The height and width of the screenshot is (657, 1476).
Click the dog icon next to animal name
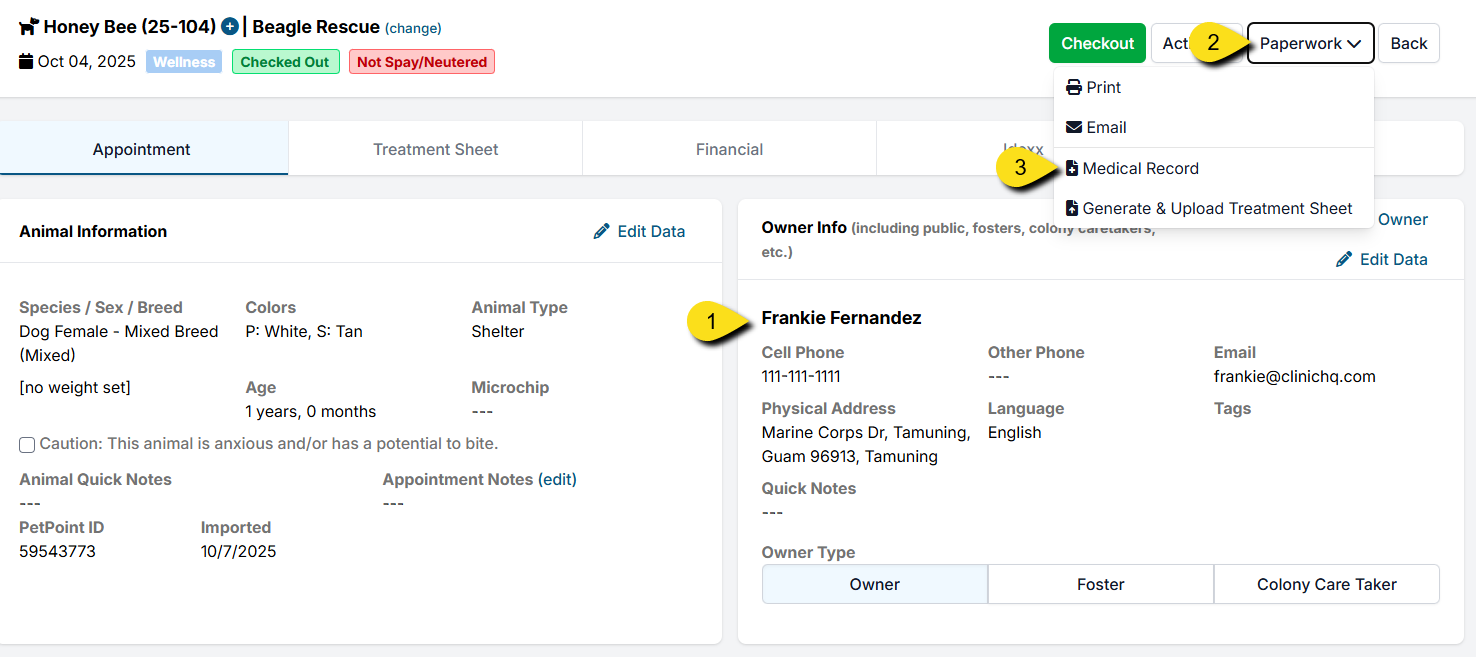(29, 27)
